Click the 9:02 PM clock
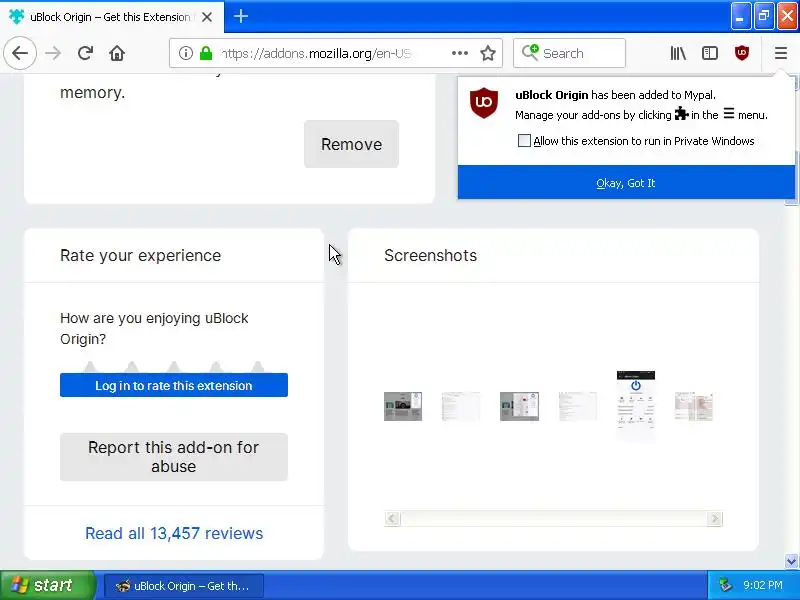This screenshot has width=800, height=600. click(x=763, y=585)
